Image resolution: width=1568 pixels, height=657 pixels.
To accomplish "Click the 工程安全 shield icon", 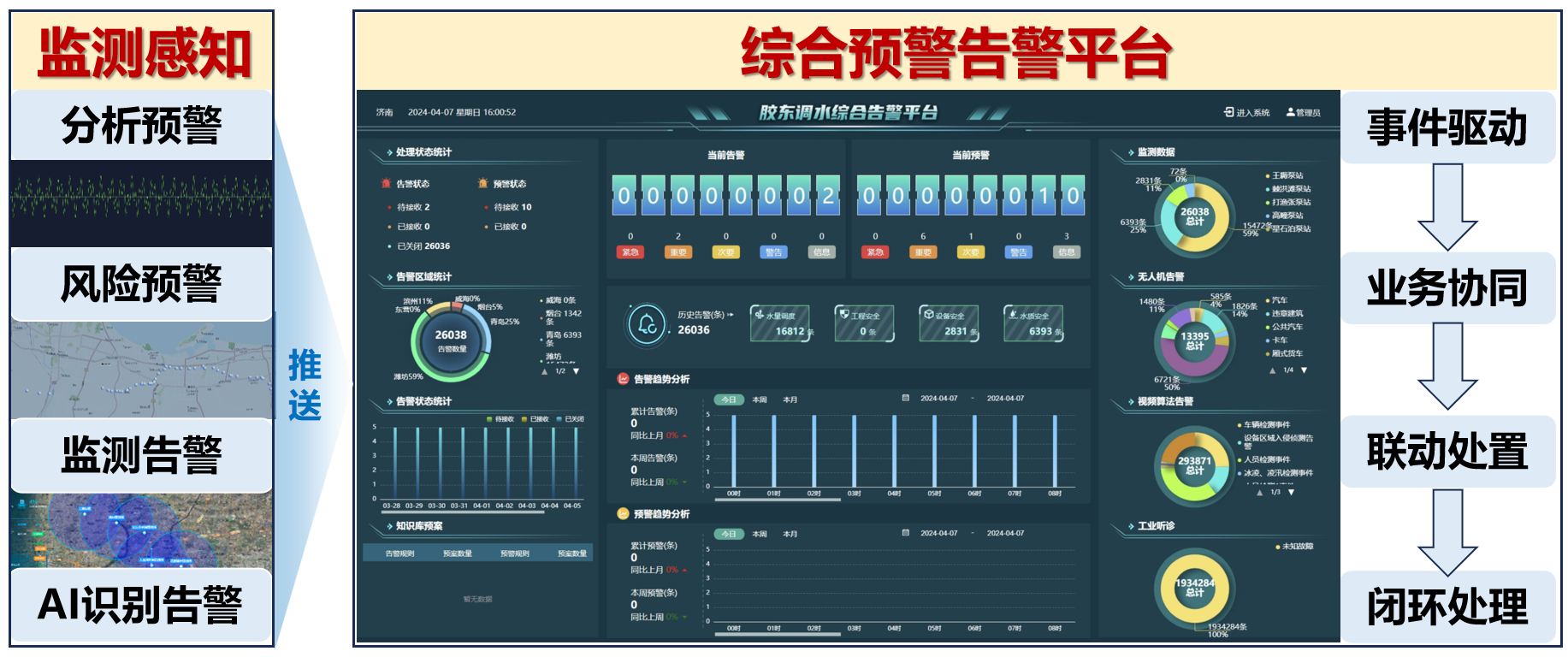I will [x=843, y=314].
